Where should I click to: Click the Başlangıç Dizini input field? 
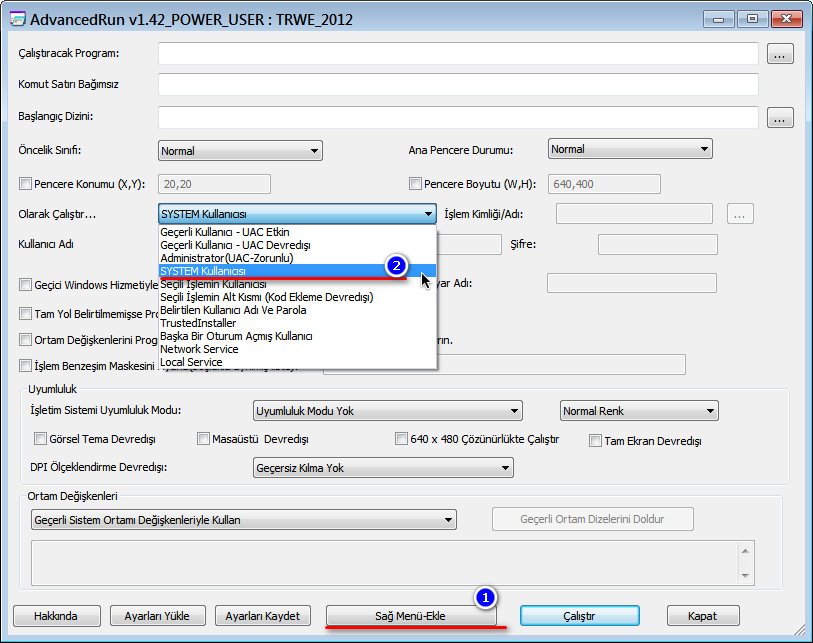tap(458, 117)
